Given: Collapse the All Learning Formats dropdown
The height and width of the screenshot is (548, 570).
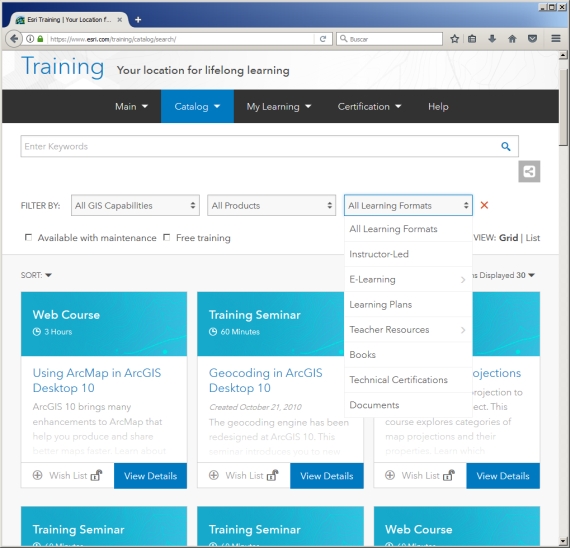Looking at the screenshot, I should tap(408, 205).
